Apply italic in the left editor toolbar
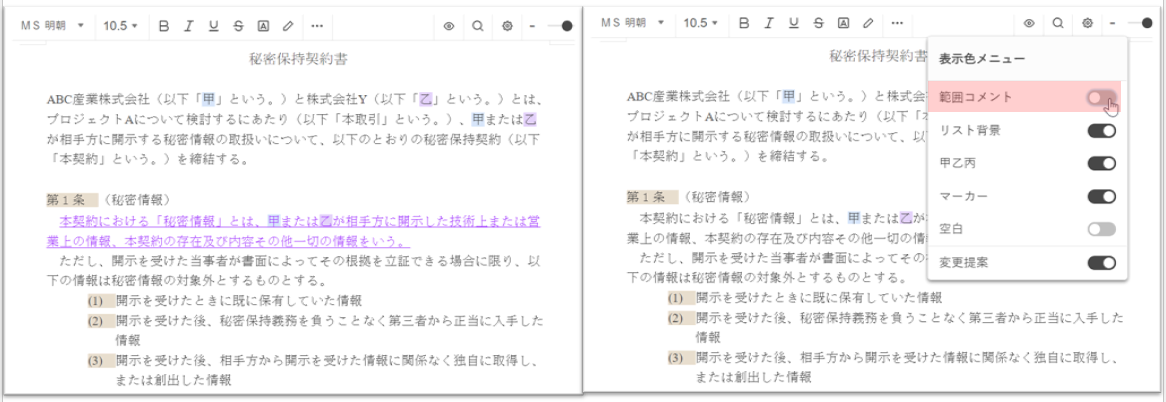This screenshot has height=402, width=1166. pos(188,25)
